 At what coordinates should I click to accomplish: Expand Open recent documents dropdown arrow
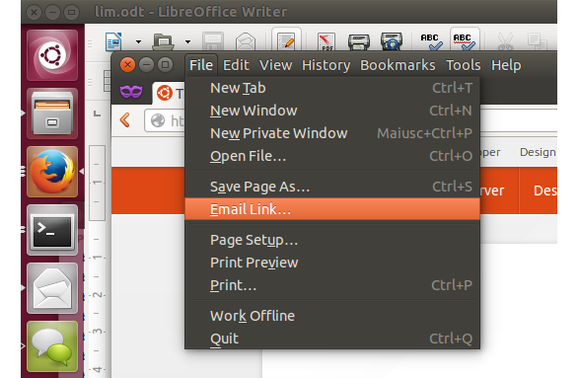point(188,42)
